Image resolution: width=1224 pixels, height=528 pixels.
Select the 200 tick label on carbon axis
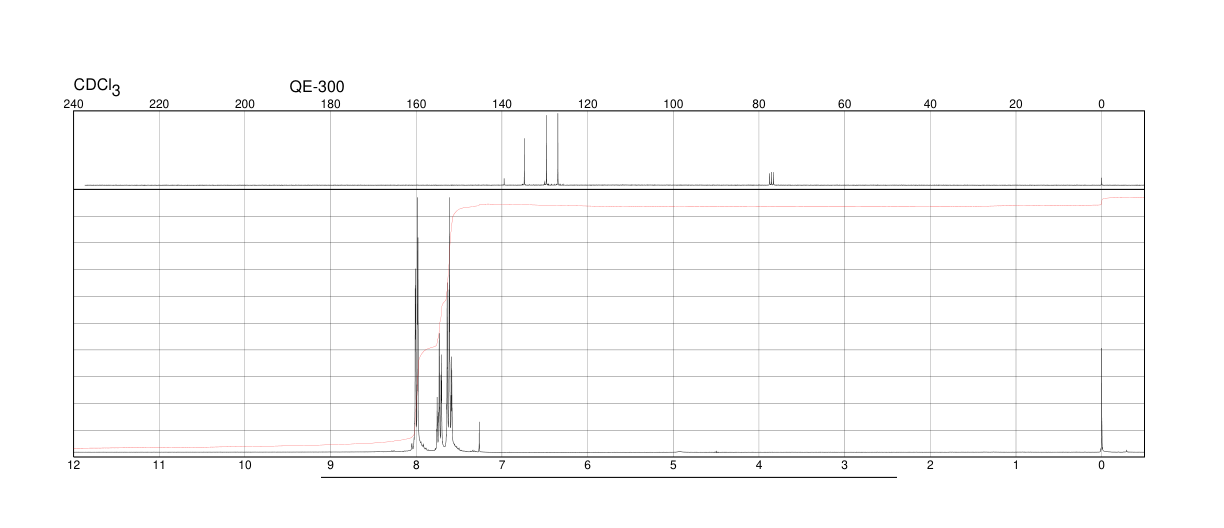(x=245, y=104)
